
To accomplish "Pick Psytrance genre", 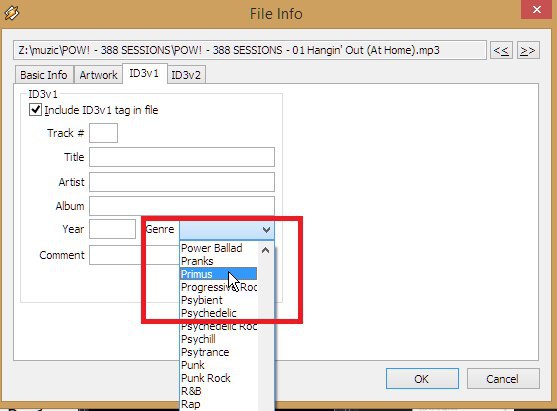I will click(x=218, y=352).
